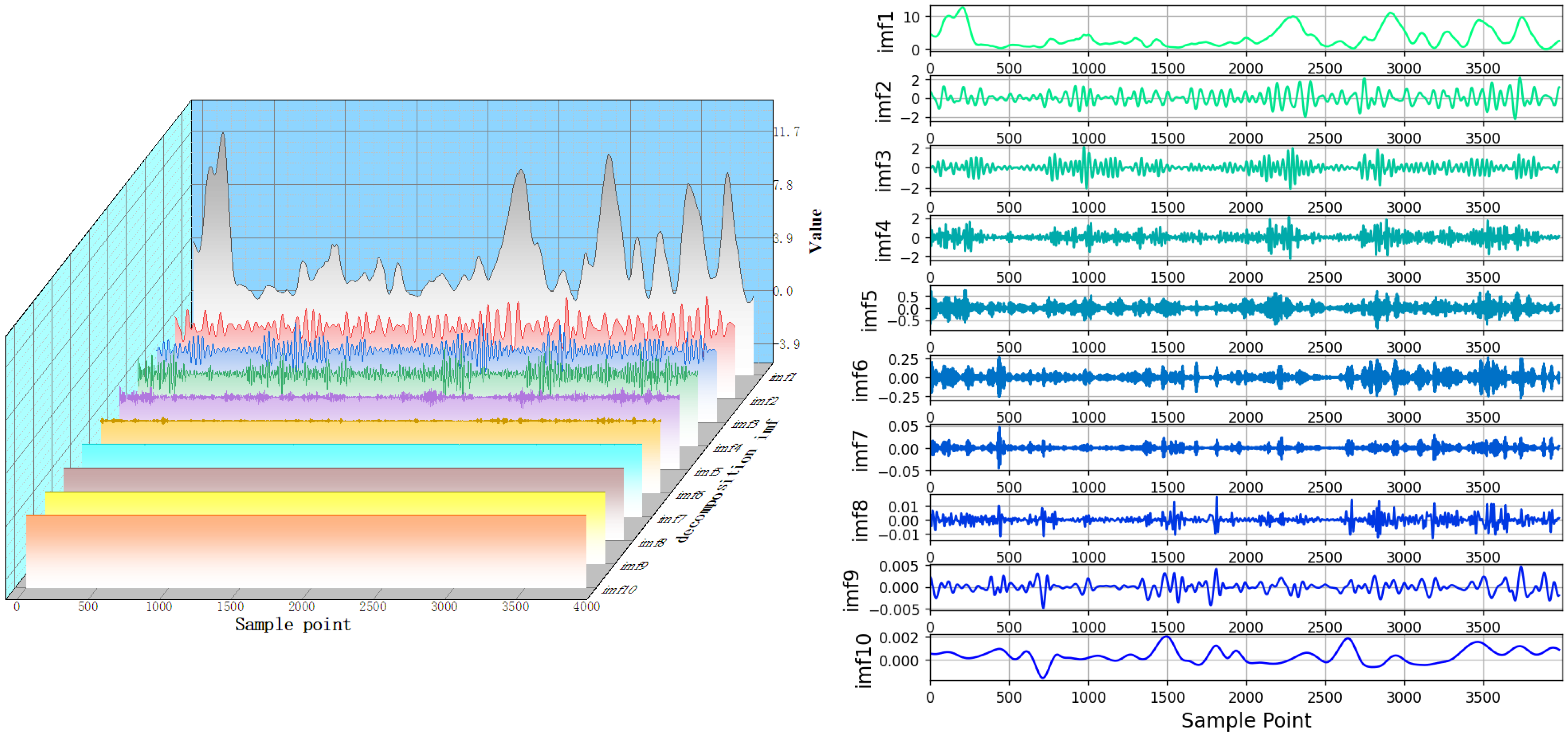1568x736 pixels.
Task: Click the 4000 tick on 3D chart x-axis
Action: [x=587, y=606]
